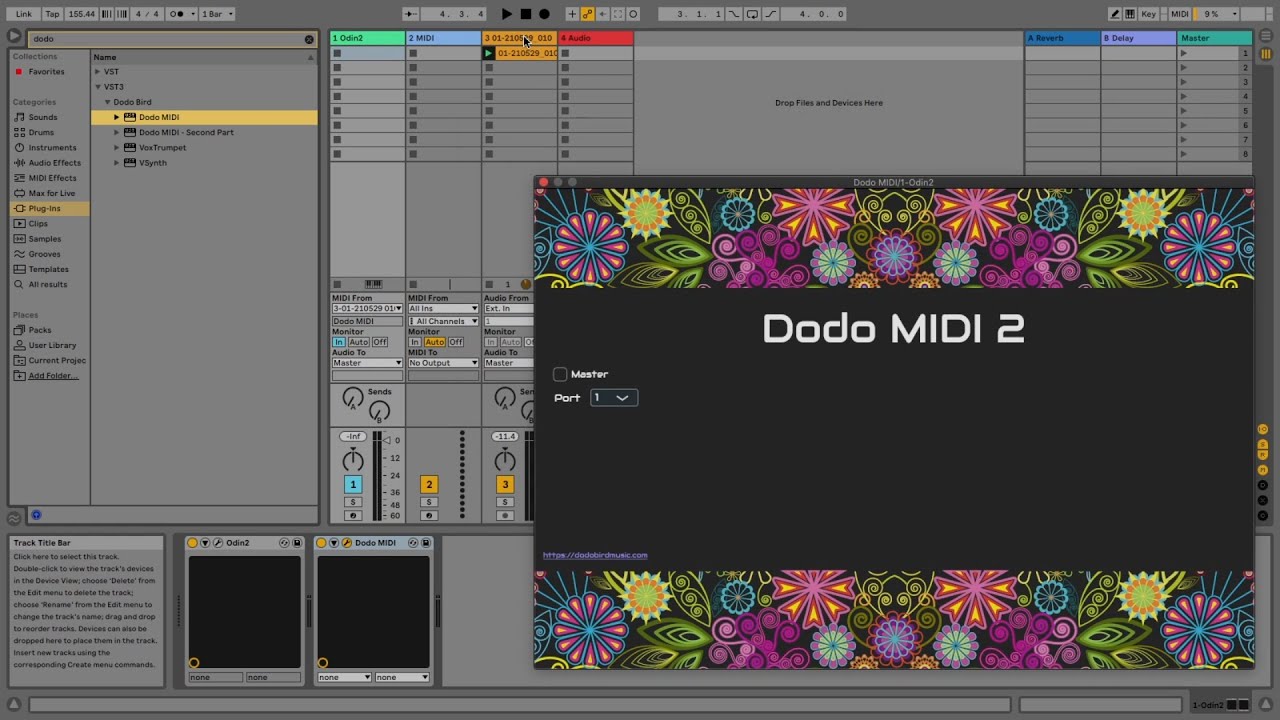
Task: Set track 2 Monitor to Off
Action: [455, 342]
